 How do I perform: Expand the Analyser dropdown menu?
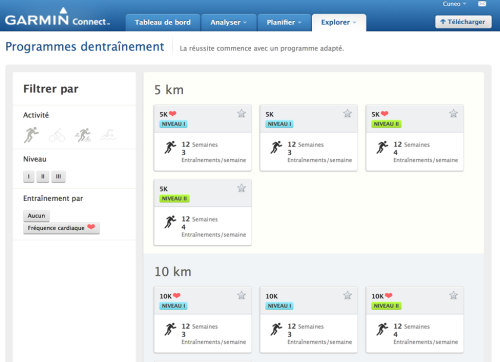228,23
